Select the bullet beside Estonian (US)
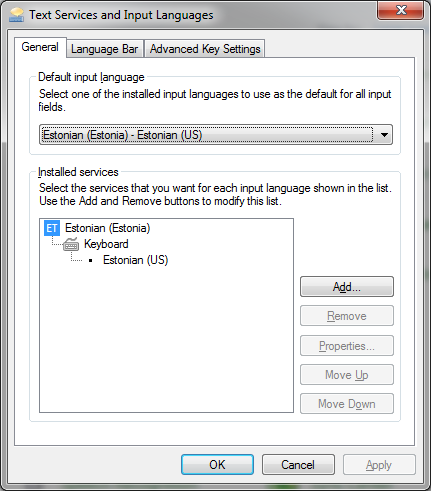The width and height of the screenshot is (431, 491). [91, 261]
